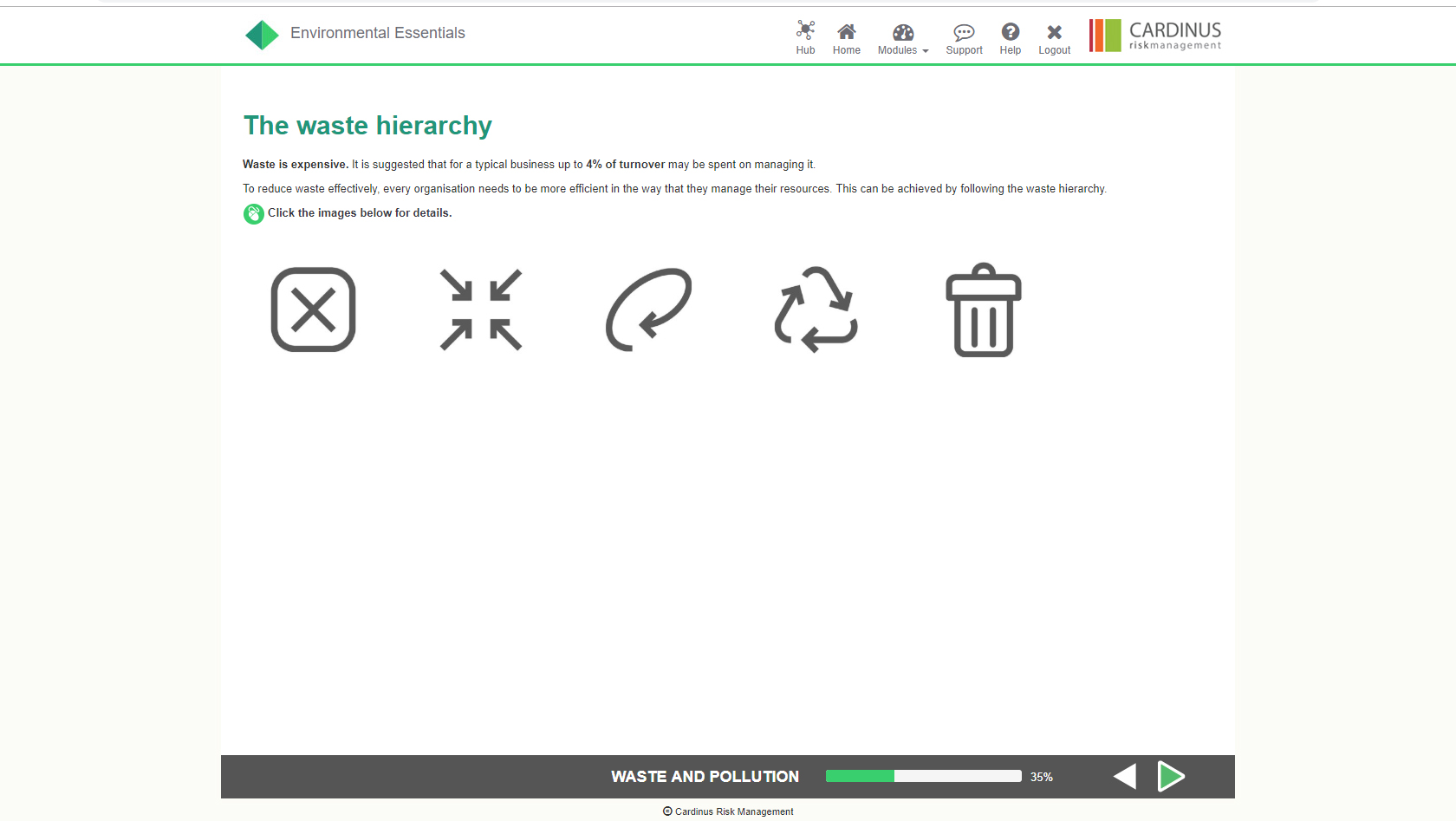1456x821 pixels.
Task: Click the Reduce inward-arrows icon
Action: pos(481,310)
